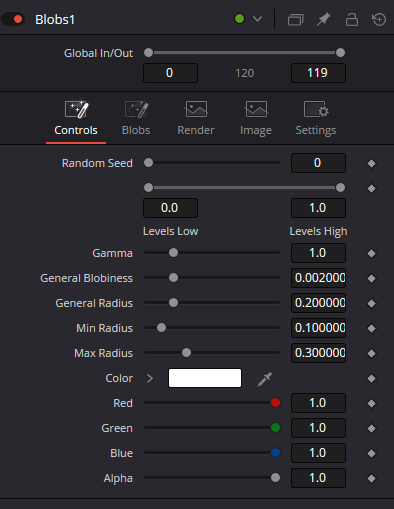Click the Min Radius slider handle
Image resolution: width=394 pixels, height=509 pixels.
tap(161, 328)
